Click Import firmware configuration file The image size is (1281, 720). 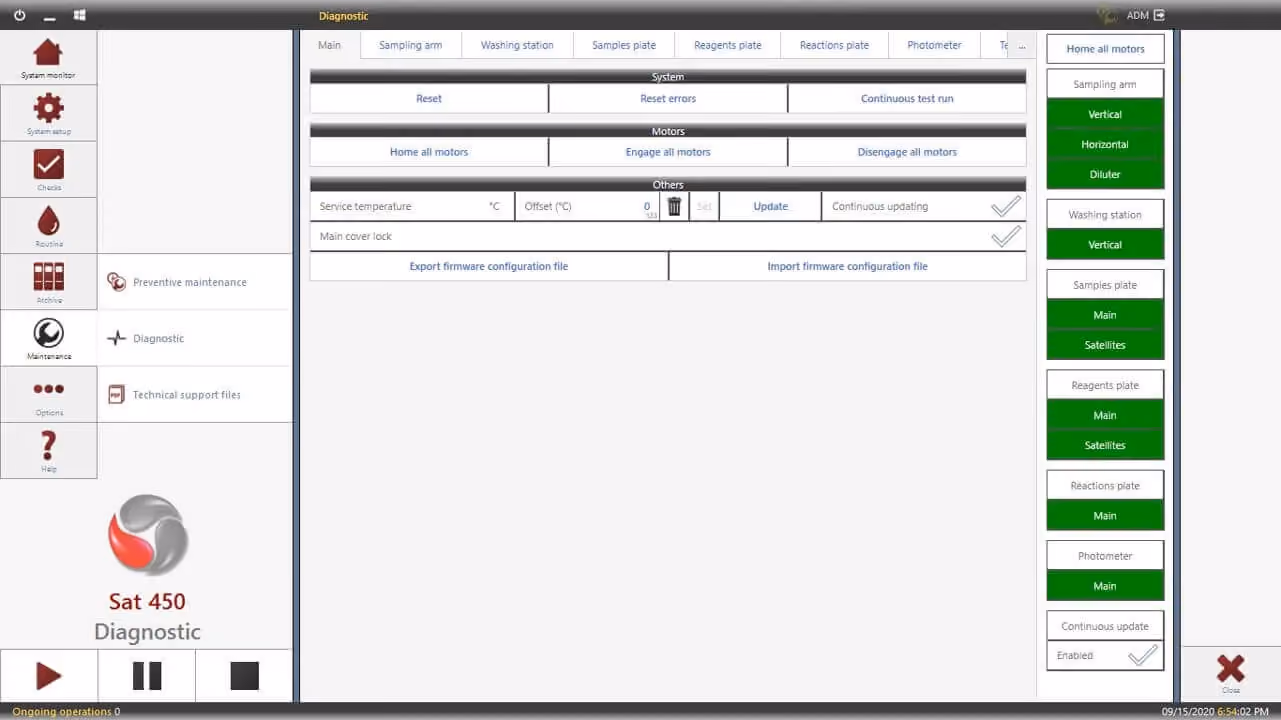847,266
